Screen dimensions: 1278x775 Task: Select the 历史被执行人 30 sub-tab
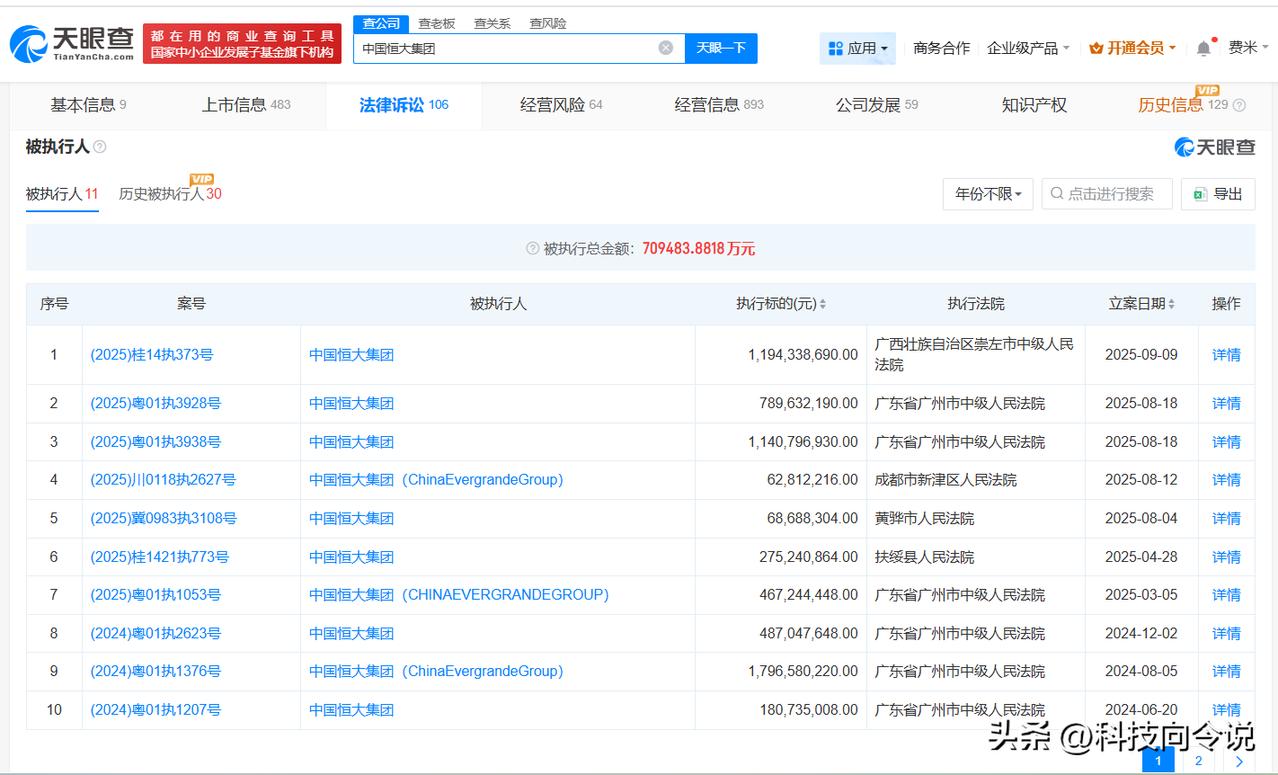[170, 194]
